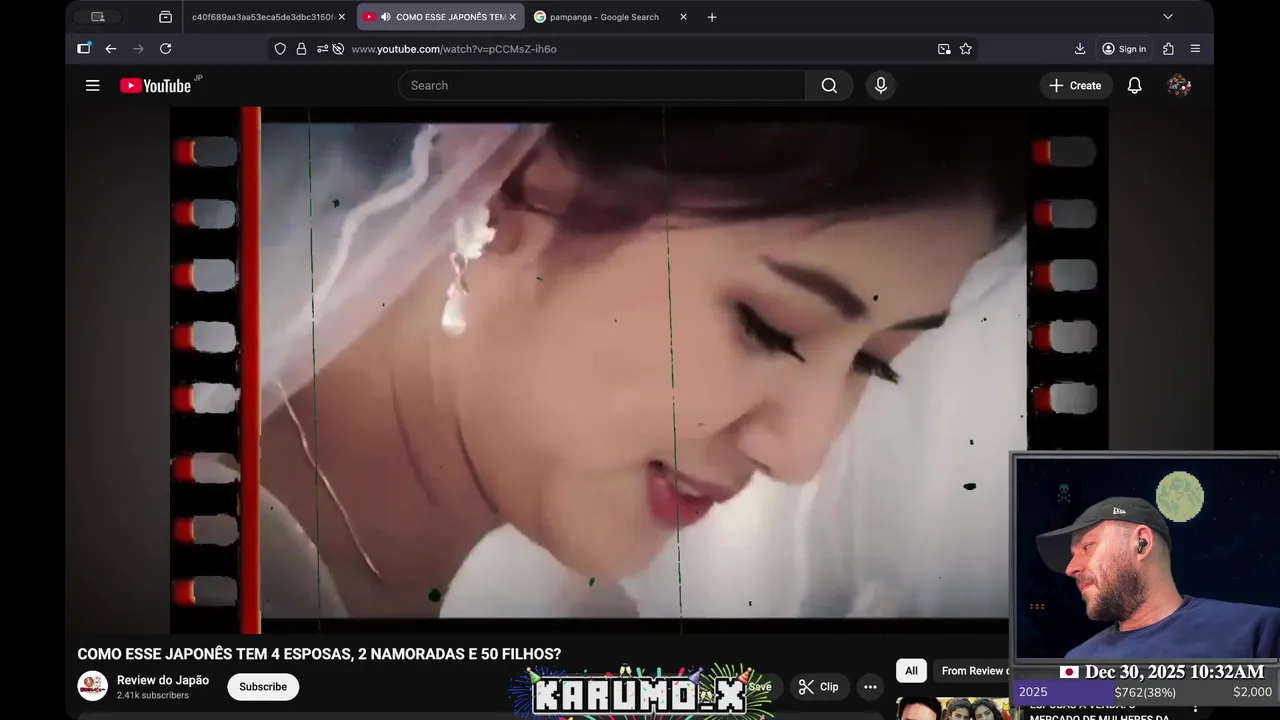Mute tab audio via speaker icon

tap(385, 17)
